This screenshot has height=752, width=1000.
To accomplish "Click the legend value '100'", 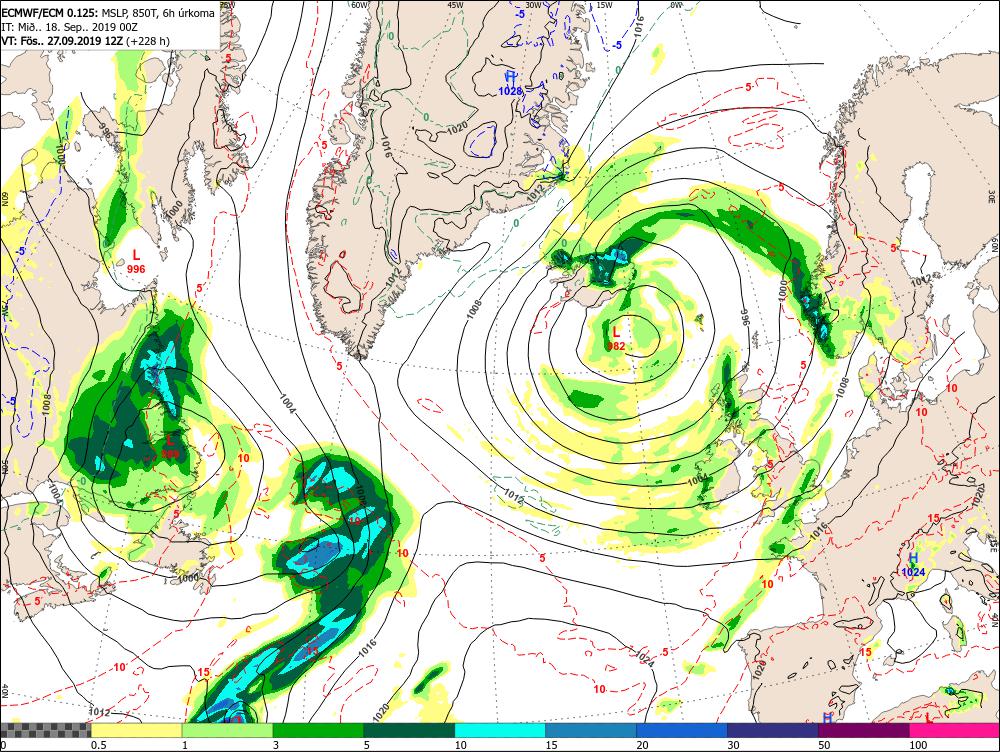I will [918, 745].
